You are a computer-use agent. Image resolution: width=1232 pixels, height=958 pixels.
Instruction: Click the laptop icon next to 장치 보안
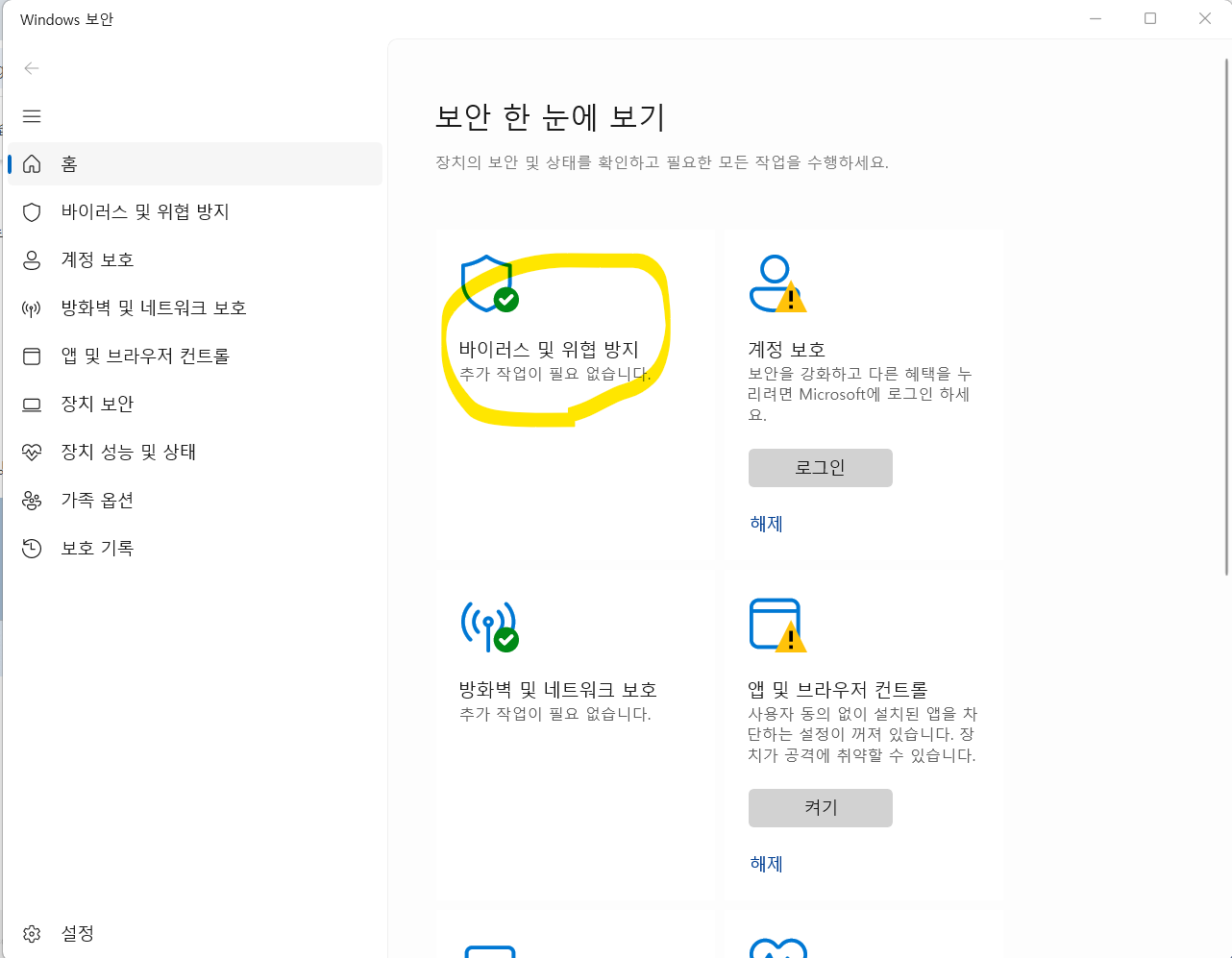32,405
